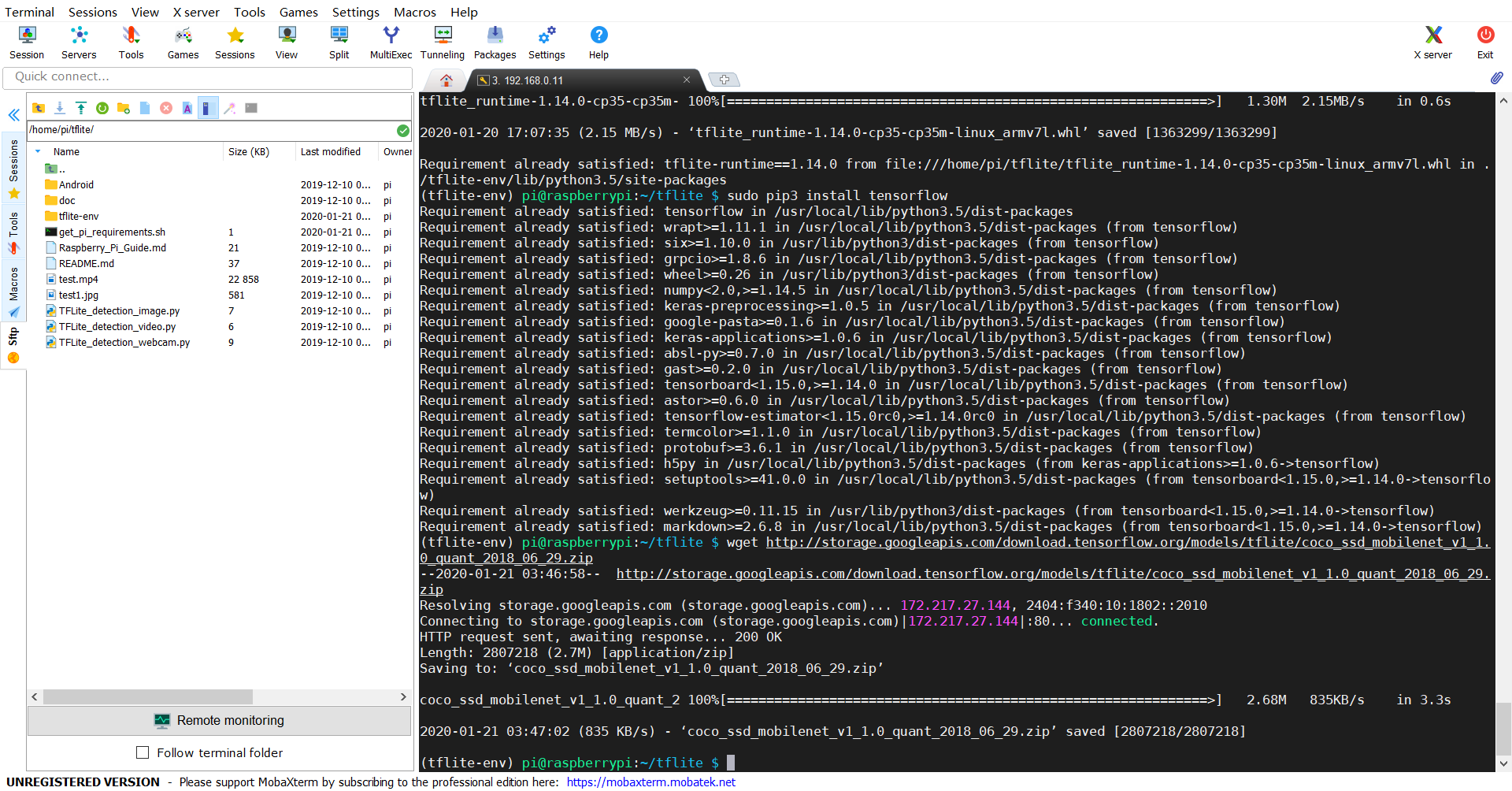The width and height of the screenshot is (1512, 791).
Task: Create a new file in SFTP browser
Action: [x=144, y=108]
